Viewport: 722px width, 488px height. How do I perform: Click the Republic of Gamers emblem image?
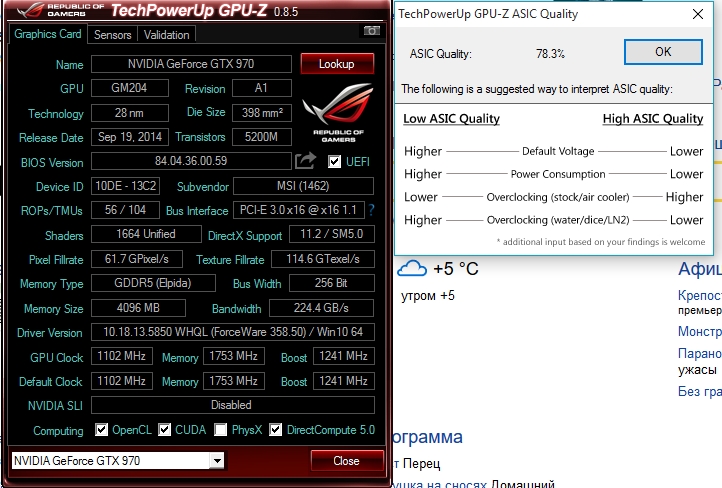point(338,112)
